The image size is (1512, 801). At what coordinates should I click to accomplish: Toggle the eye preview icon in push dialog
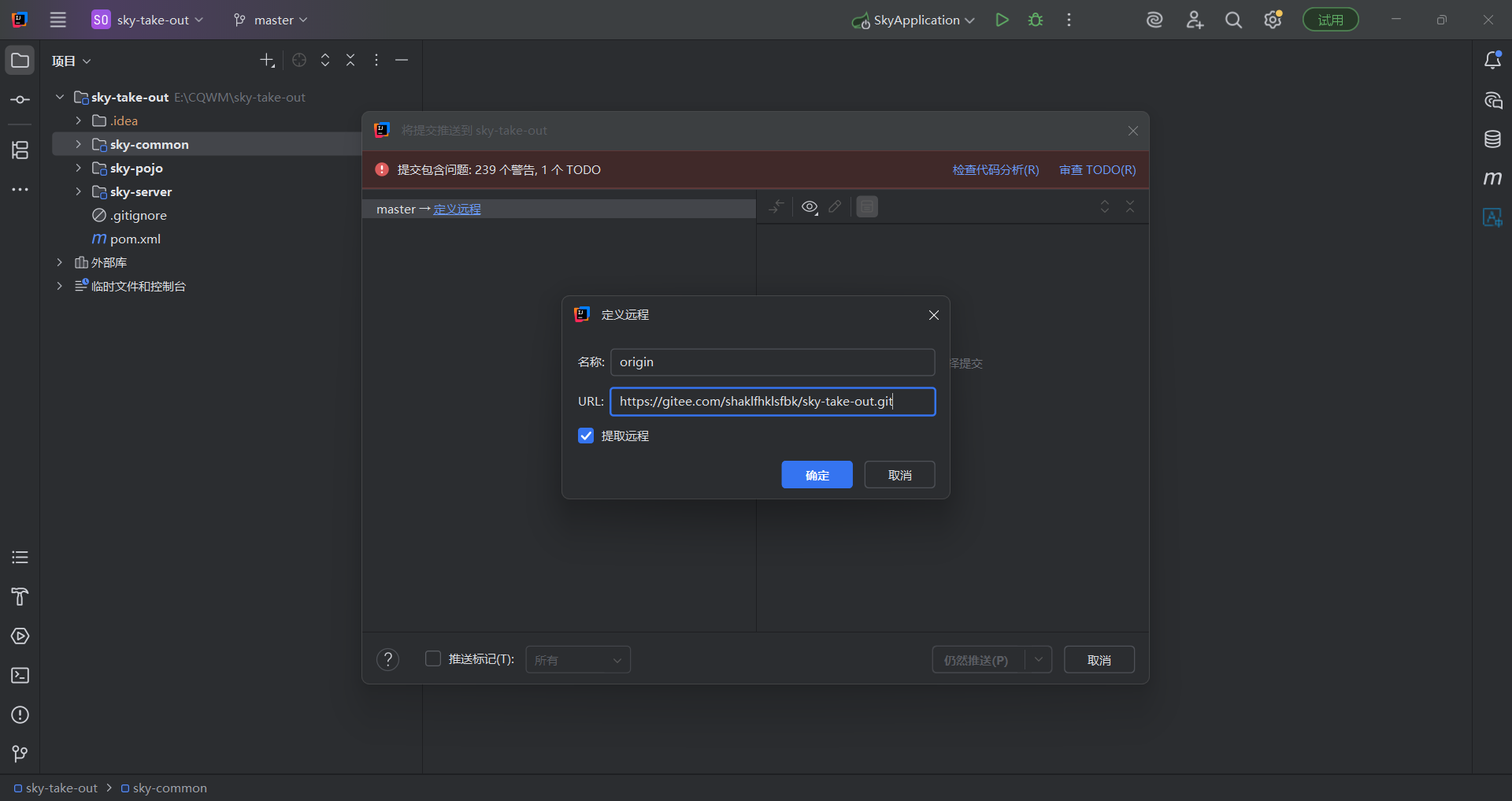[x=810, y=207]
